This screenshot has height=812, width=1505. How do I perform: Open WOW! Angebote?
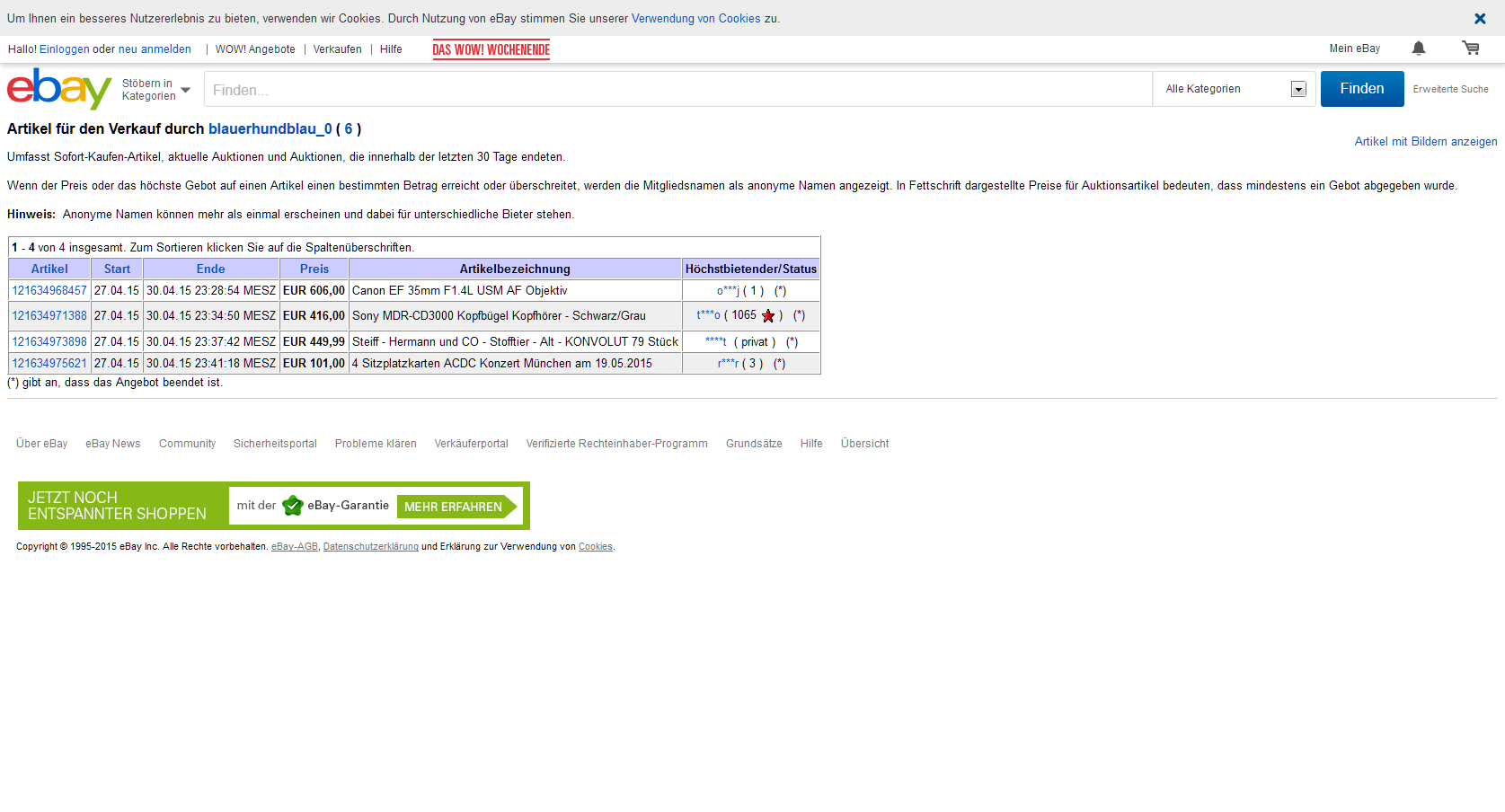point(255,49)
